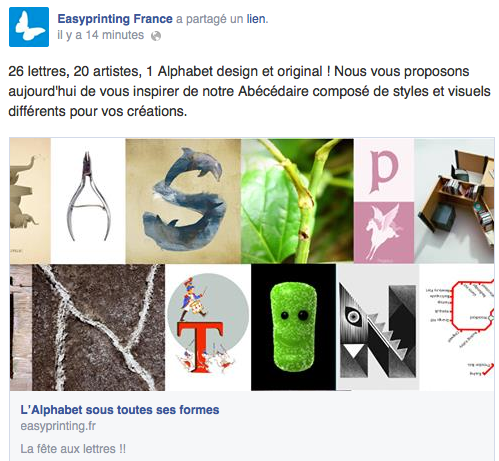Click the pliers letter A image
Viewport: 499px width, 461px height.
click(x=88, y=201)
